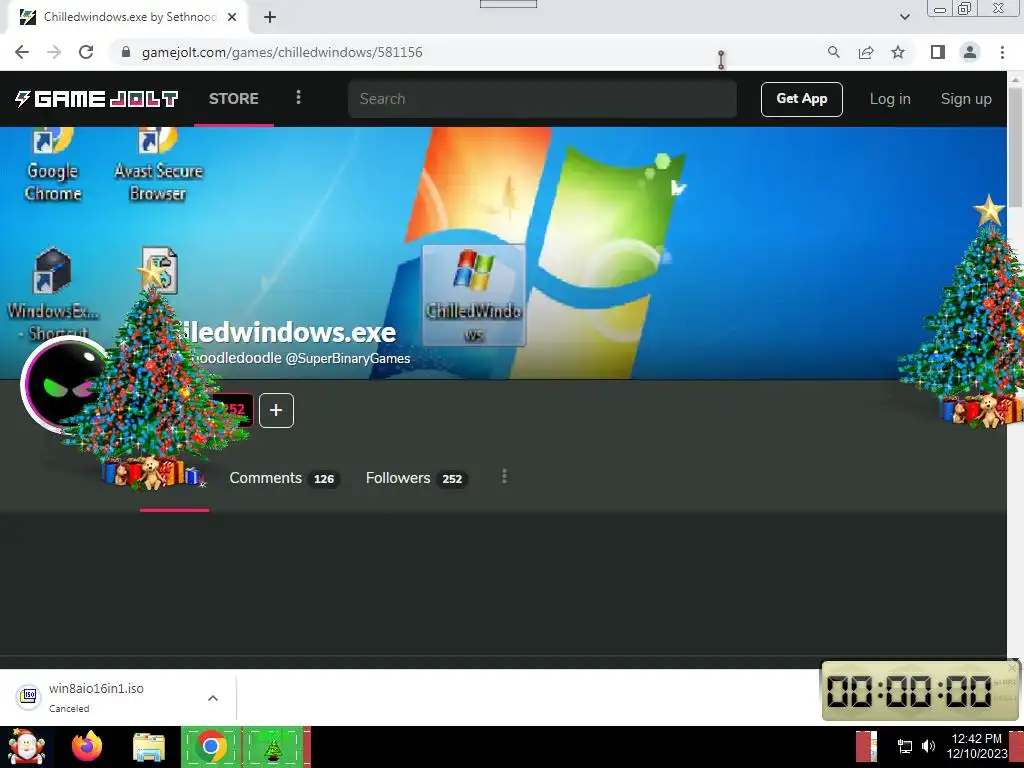This screenshot has height=768, width=1024.
Task: Open the developer's round avatar
Action: [59, 384]
